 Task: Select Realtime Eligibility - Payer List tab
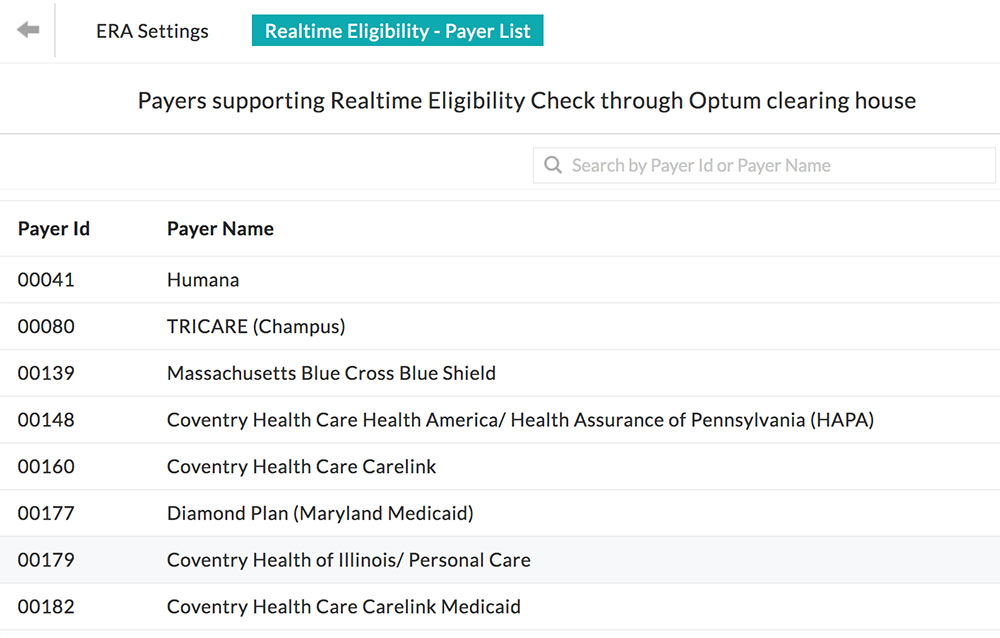(x=397, y=31)
